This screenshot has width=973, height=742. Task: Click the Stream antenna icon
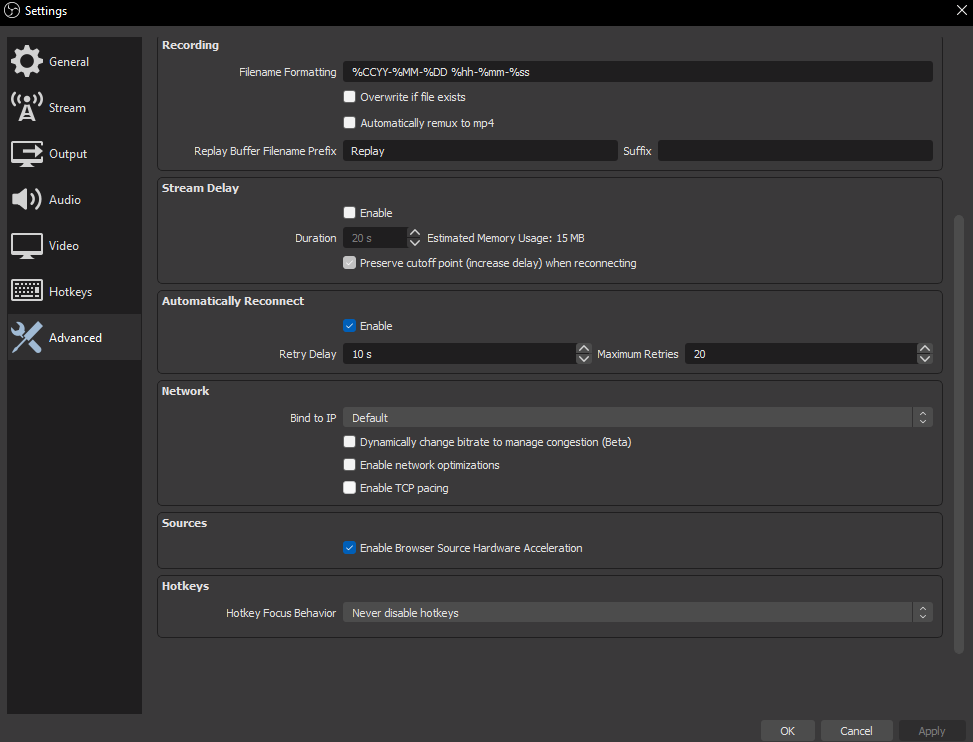[x=27, y=107]
